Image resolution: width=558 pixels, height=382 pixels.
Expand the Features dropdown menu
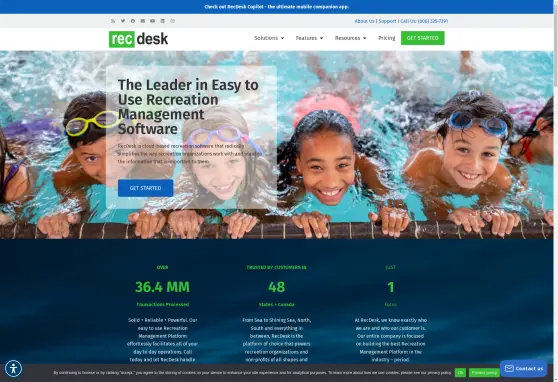pyautogui.click(x=309, y=38)
